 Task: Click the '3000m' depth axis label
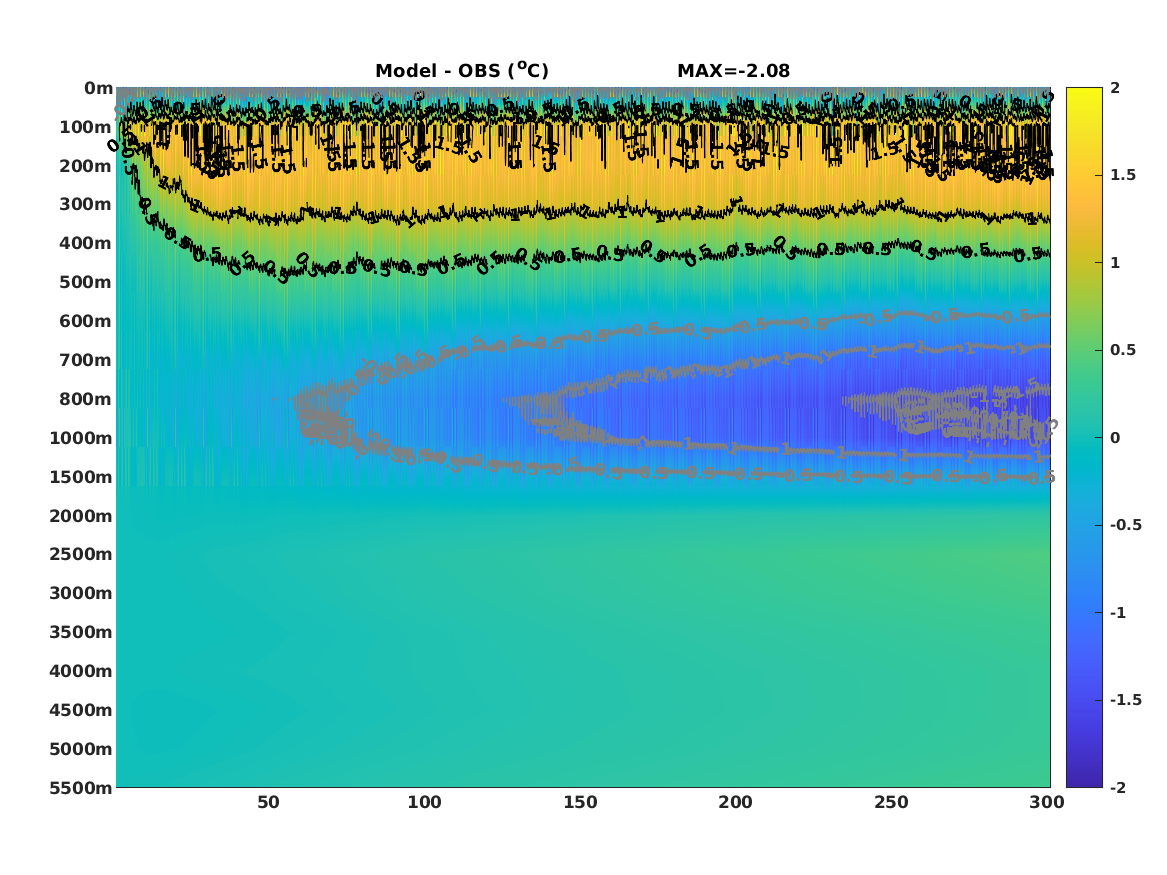pyautogui.click(x=81, y=593)
